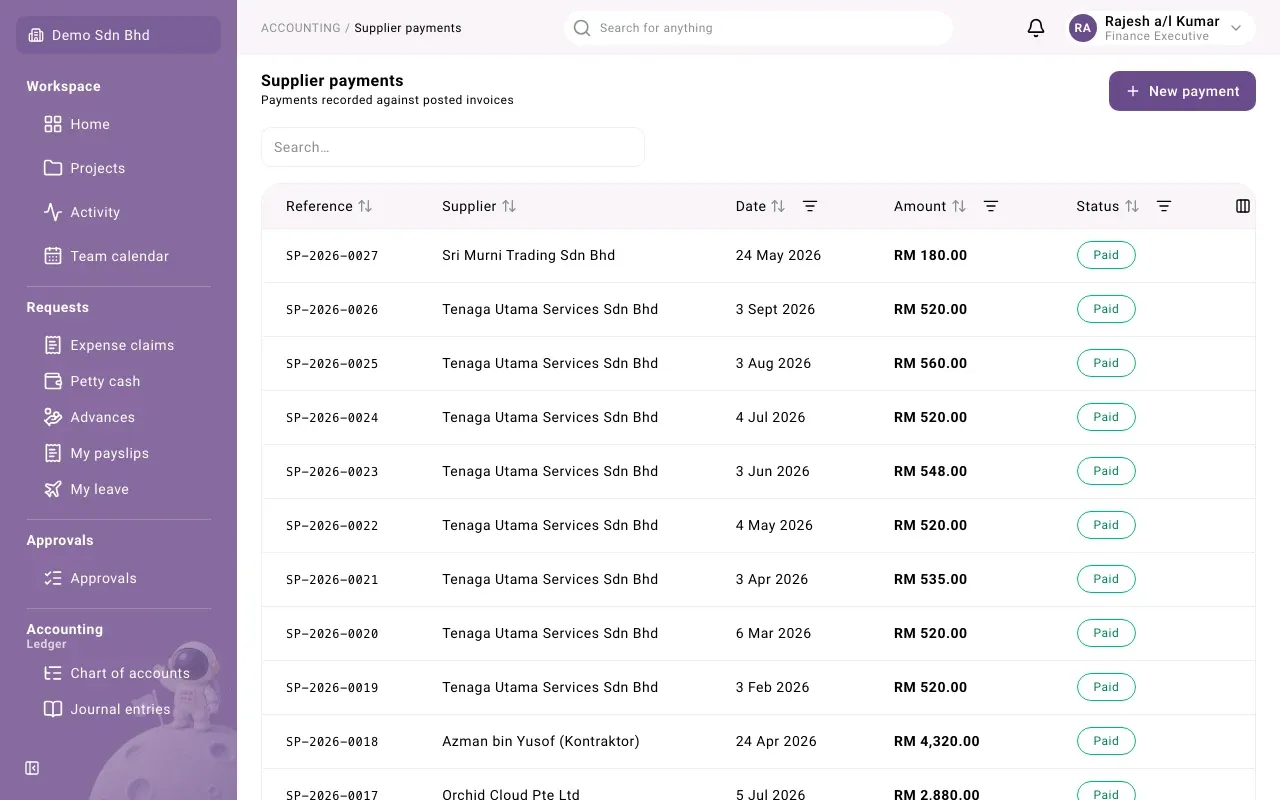Collapse the sidebar panel
1280x800 pixels.
(x=32, y=768)
